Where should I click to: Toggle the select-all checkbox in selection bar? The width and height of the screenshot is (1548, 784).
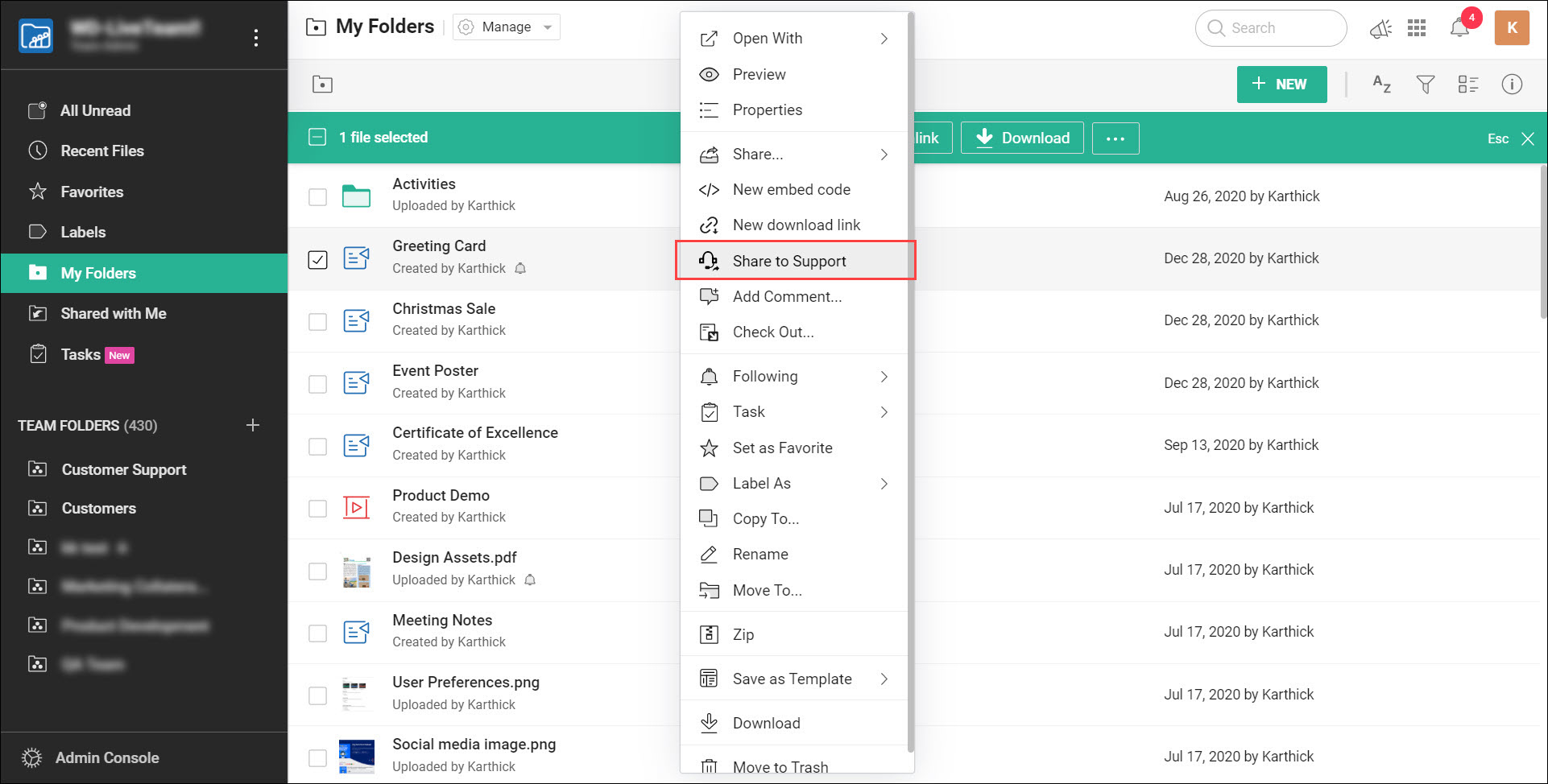(x=317, y=138)
